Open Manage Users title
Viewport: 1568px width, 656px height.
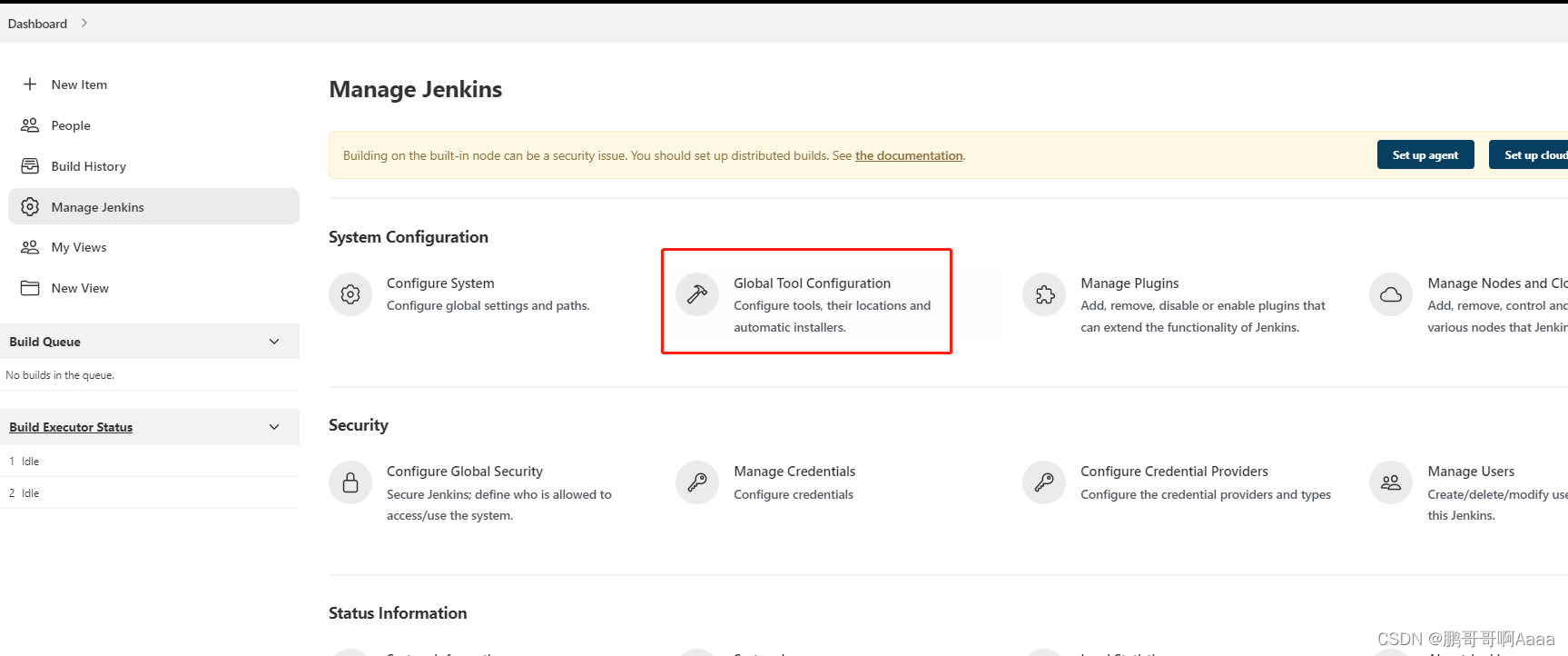pyautogui.click(x=1471, y=472)
